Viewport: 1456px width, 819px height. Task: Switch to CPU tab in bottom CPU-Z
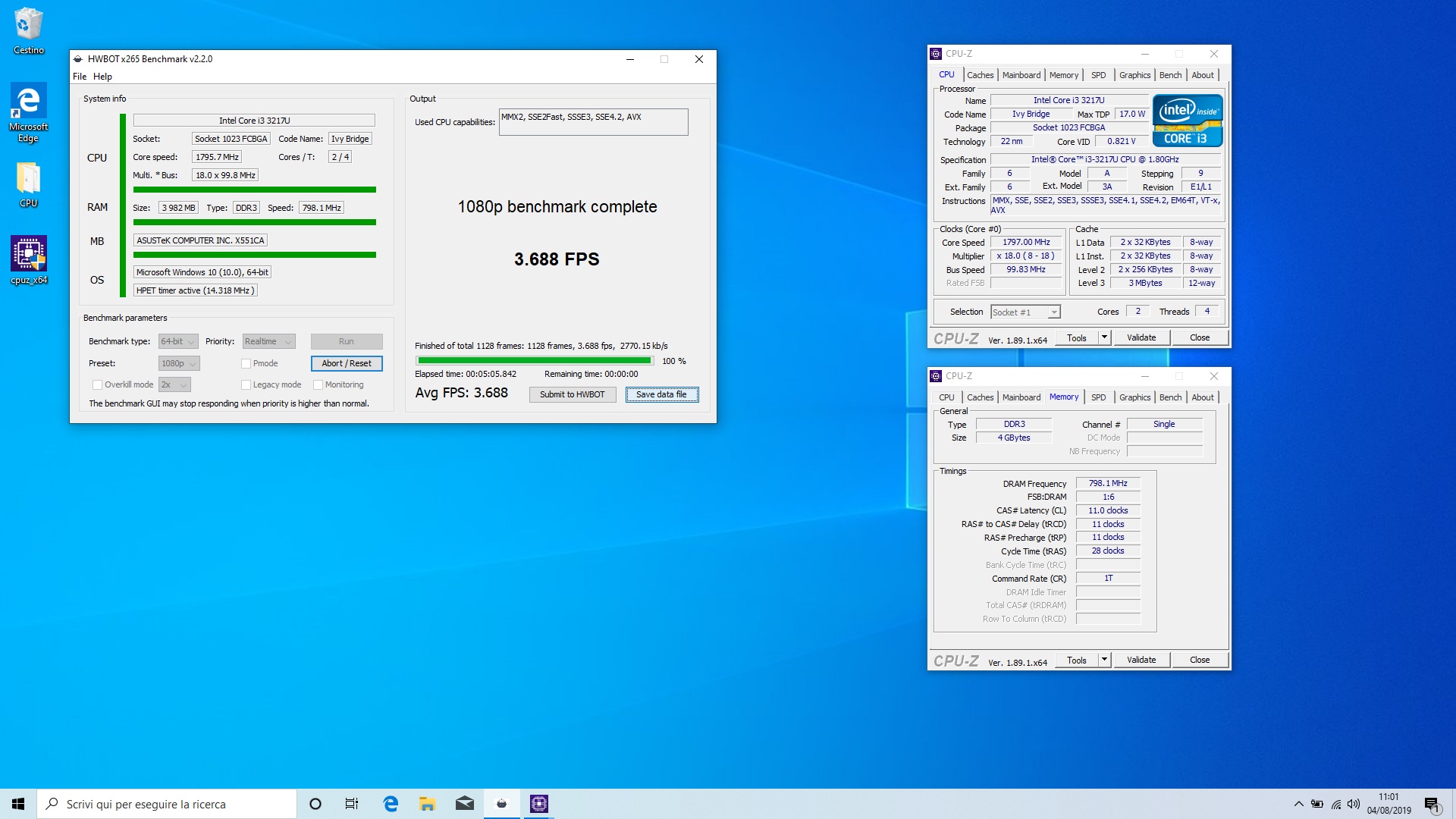[x=946, y=397]
